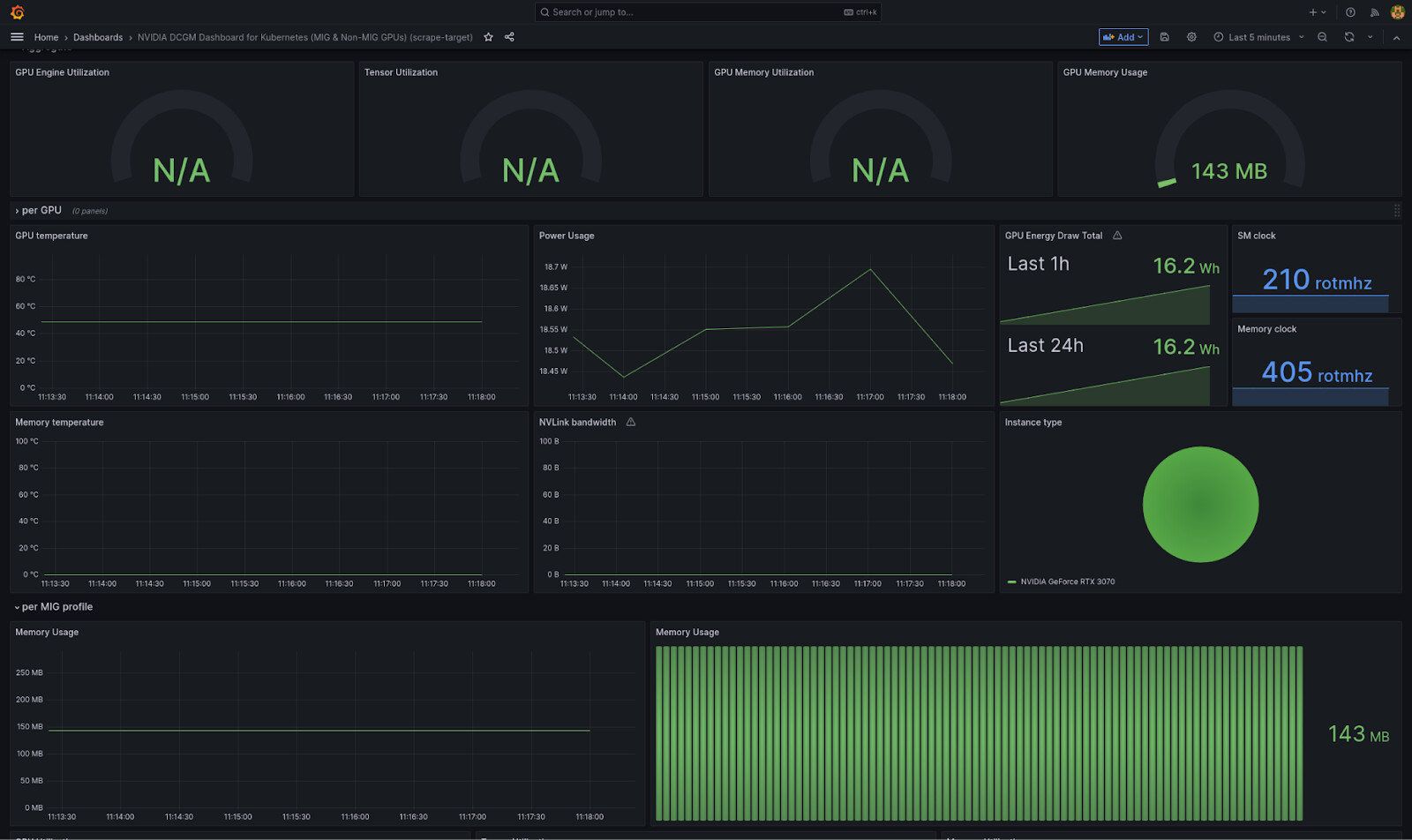The image size is (1412, 840).
Task: Refresh the dashboard
Action: coord(1349,37)
